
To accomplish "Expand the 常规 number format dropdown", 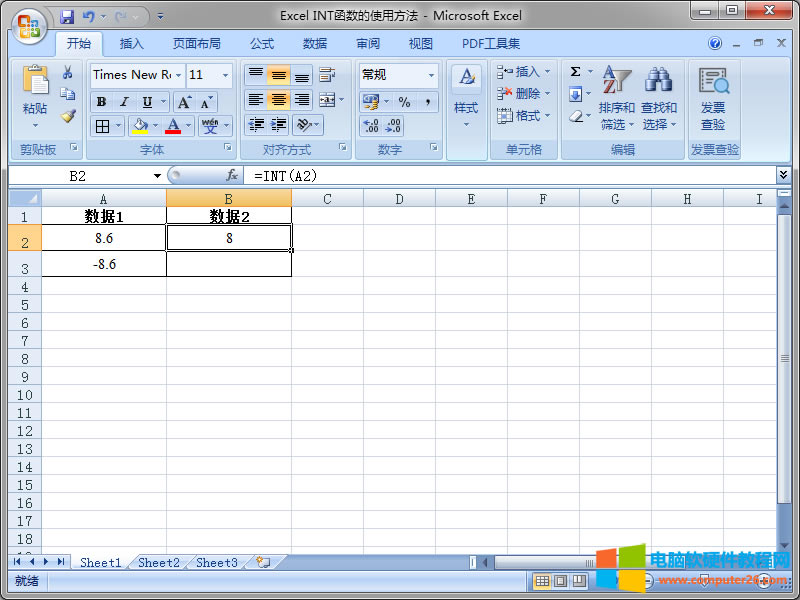I will (x=432, y=75).
